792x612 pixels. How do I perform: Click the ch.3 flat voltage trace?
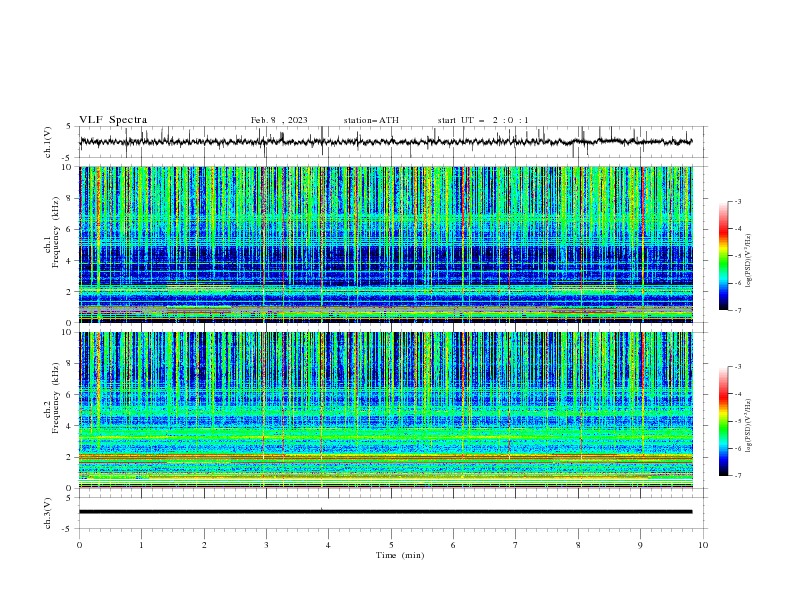(386, 512)
